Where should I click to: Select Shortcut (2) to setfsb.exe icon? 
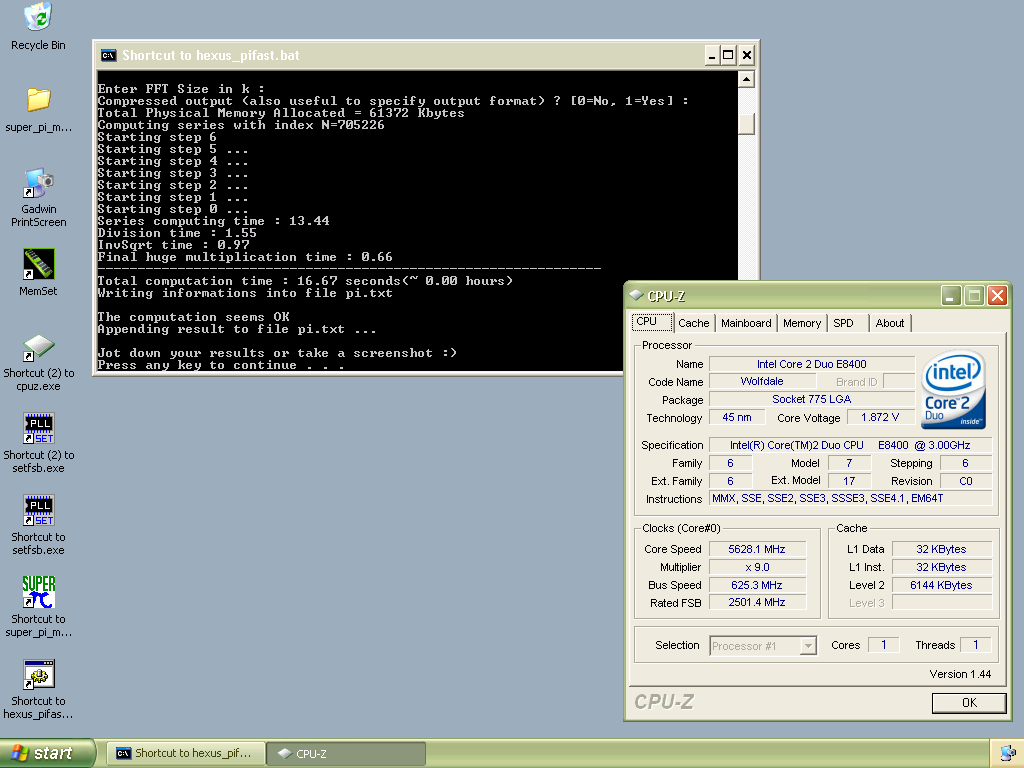pyautogui.click(x=39, y=444)
